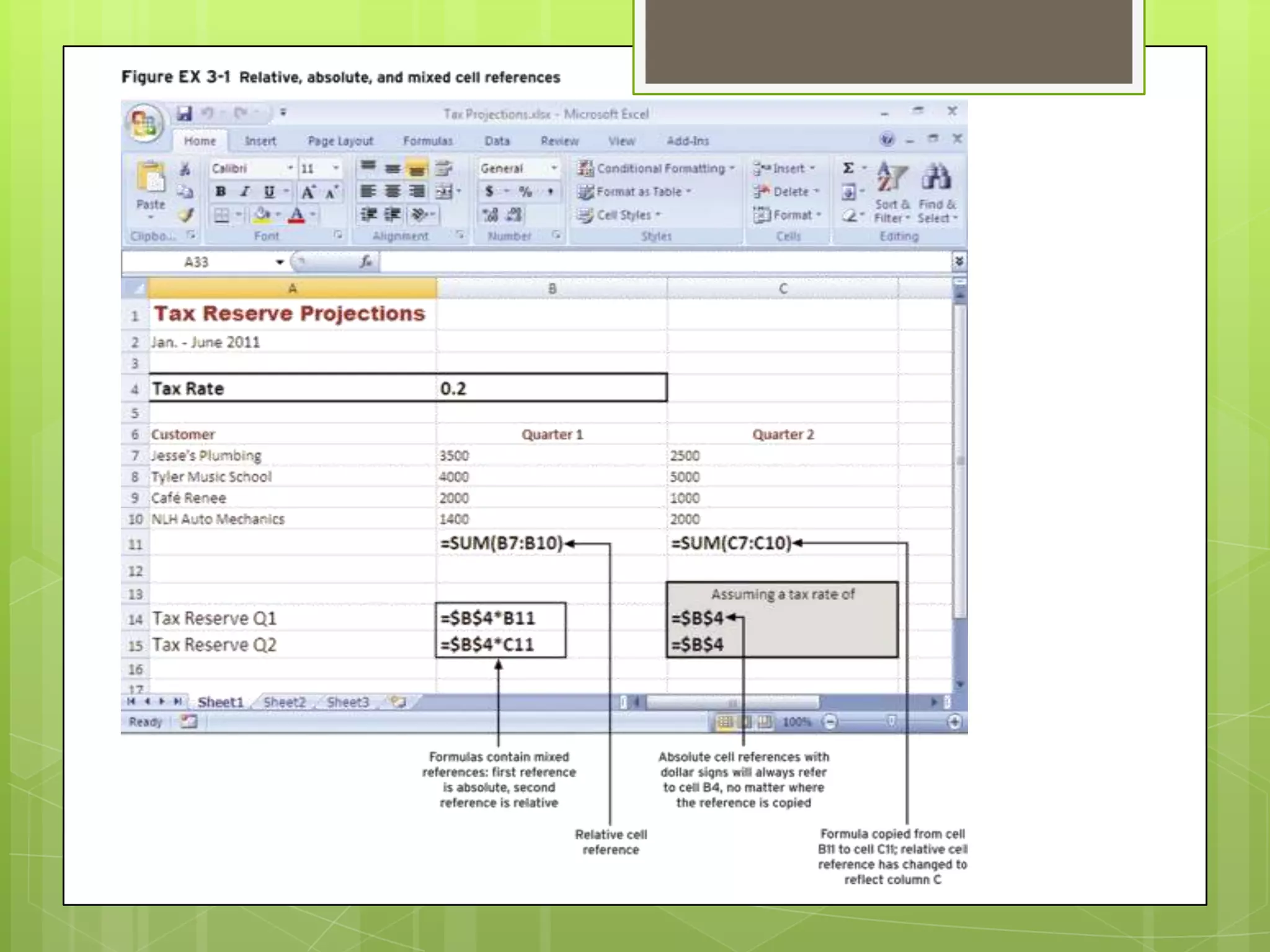Switch to the Formulas ribbon tab

[428, 141]
